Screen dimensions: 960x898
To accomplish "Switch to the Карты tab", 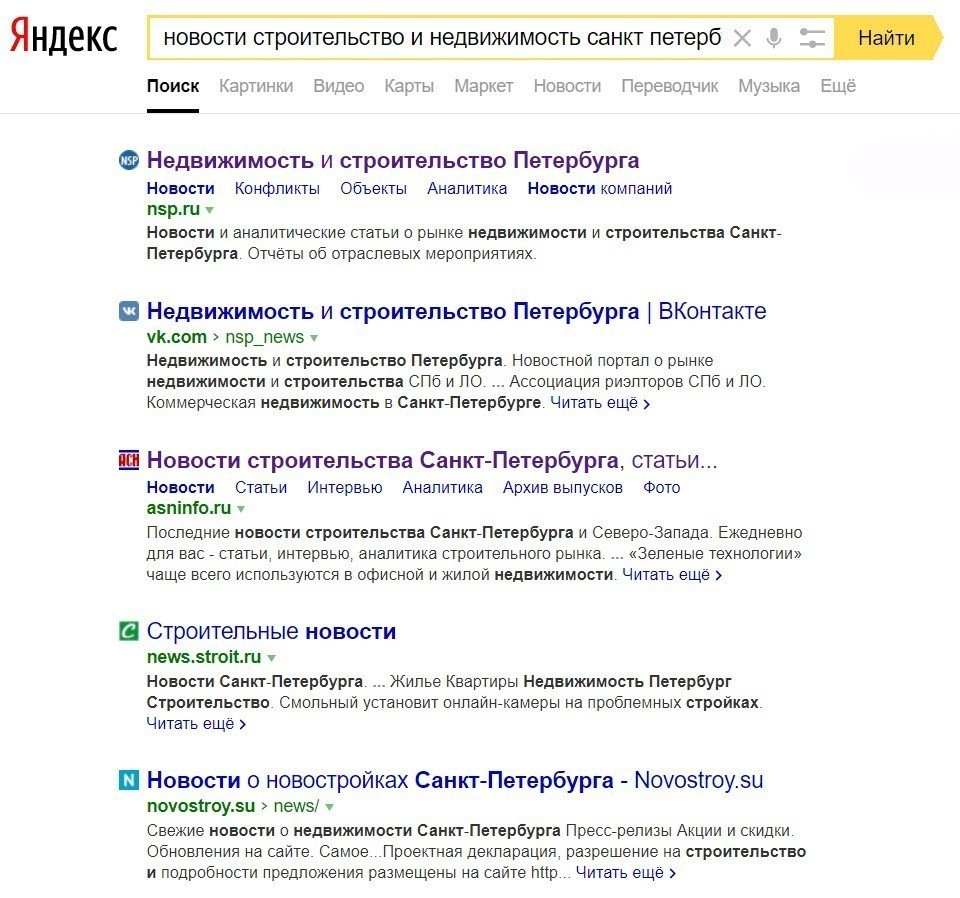I will tap(409, 86).
